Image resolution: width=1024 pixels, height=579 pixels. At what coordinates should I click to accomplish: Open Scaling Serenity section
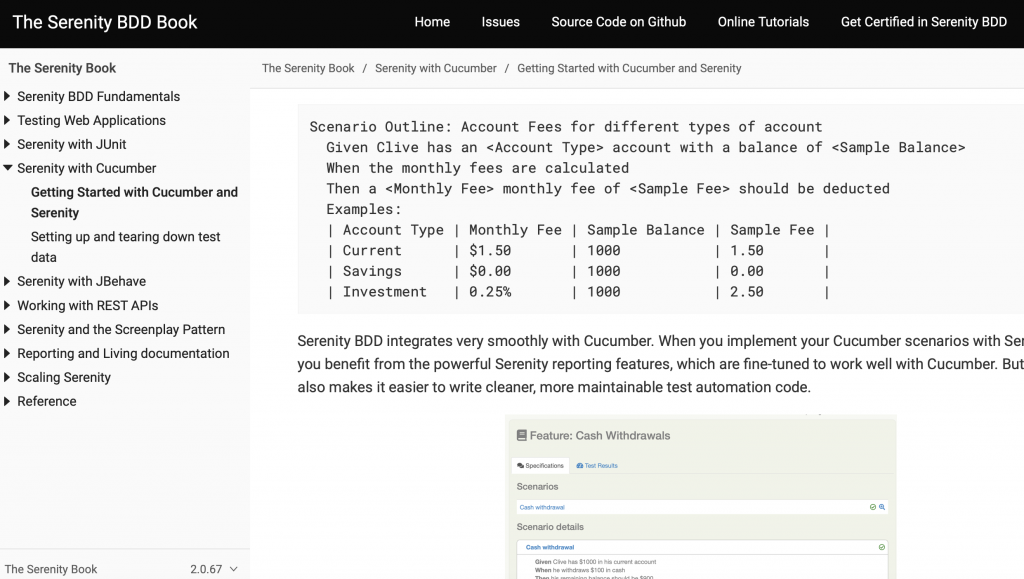click(x=64, y=377)
